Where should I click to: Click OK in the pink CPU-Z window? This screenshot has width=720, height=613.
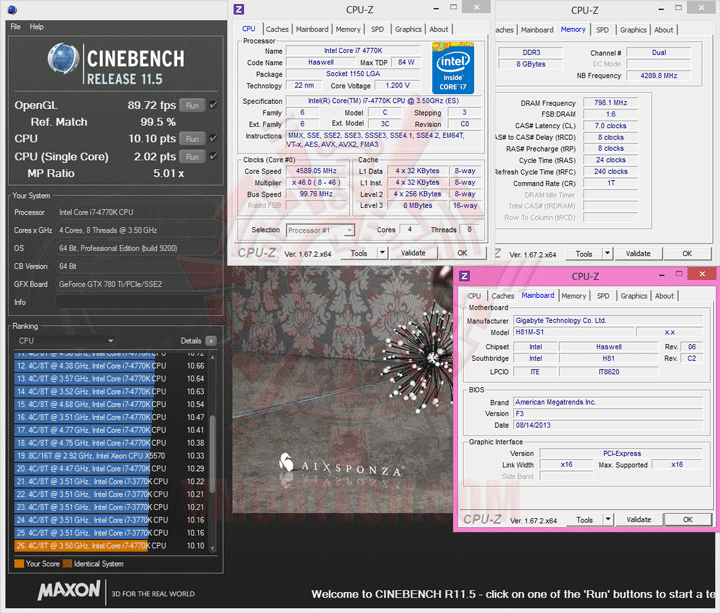688,520
